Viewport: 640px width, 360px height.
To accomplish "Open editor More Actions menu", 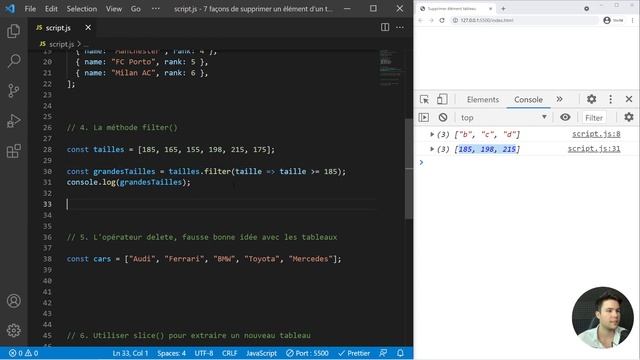I will click(x=400, y=27).
